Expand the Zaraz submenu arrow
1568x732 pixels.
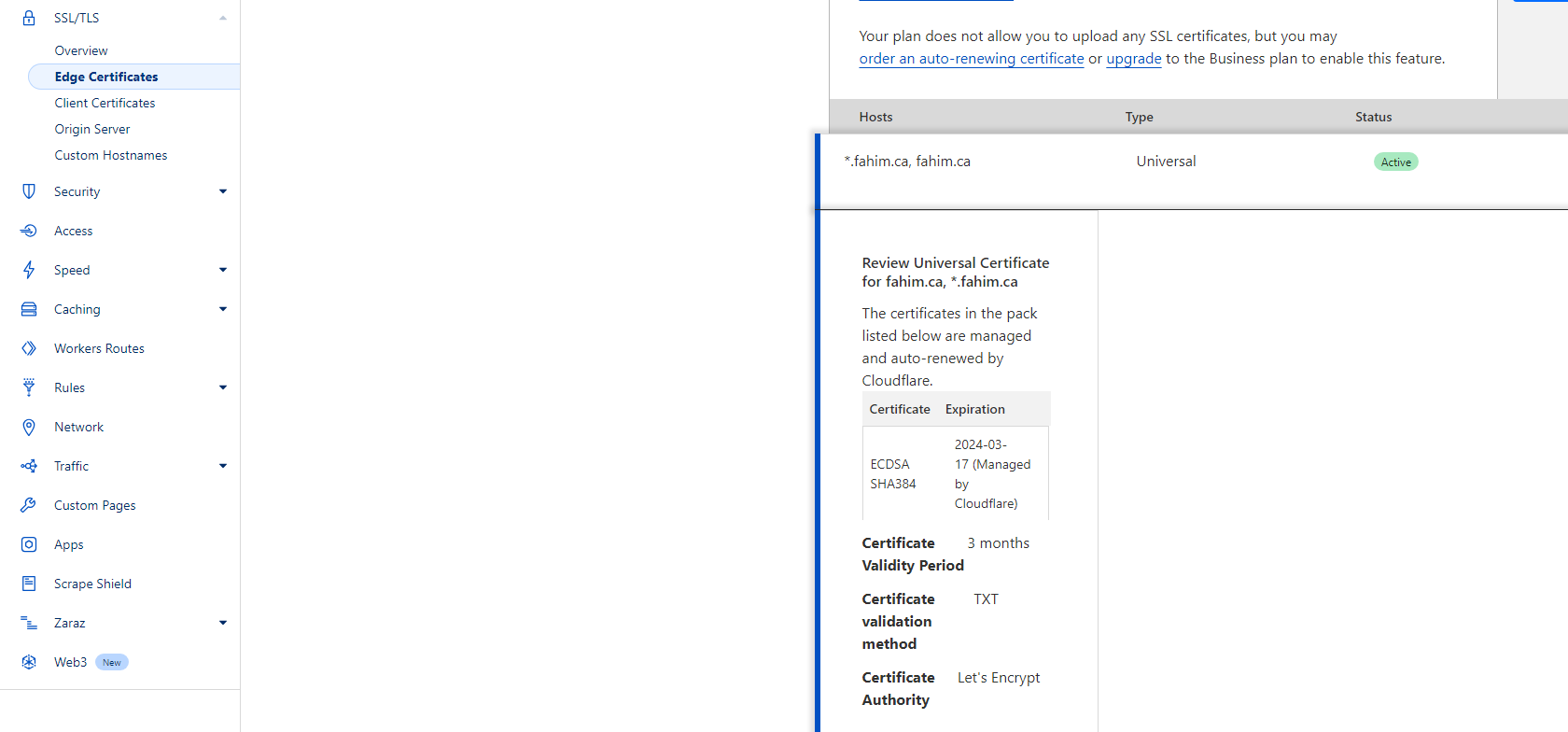(223, 623)
